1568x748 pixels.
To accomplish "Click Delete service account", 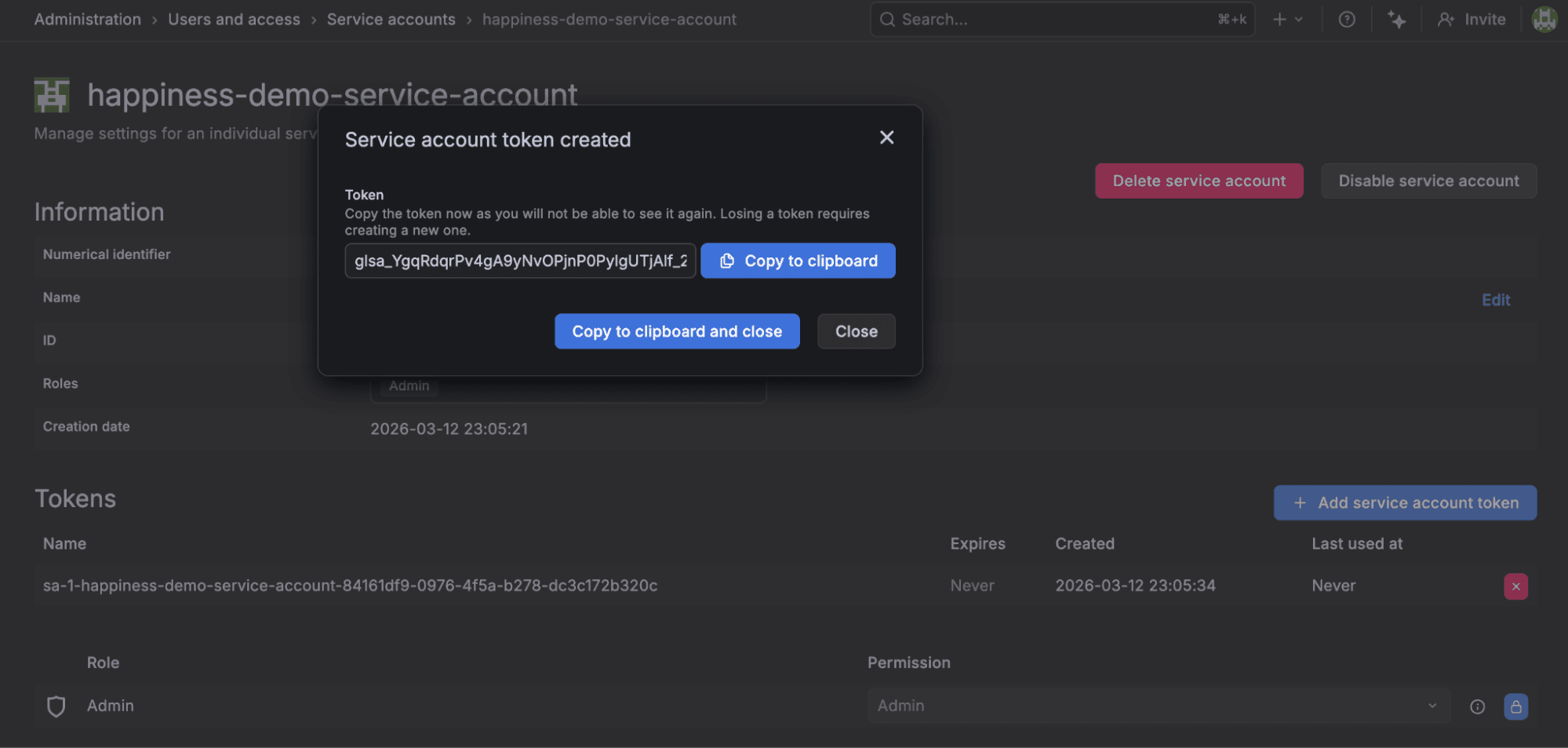I will pos(1198,181).
